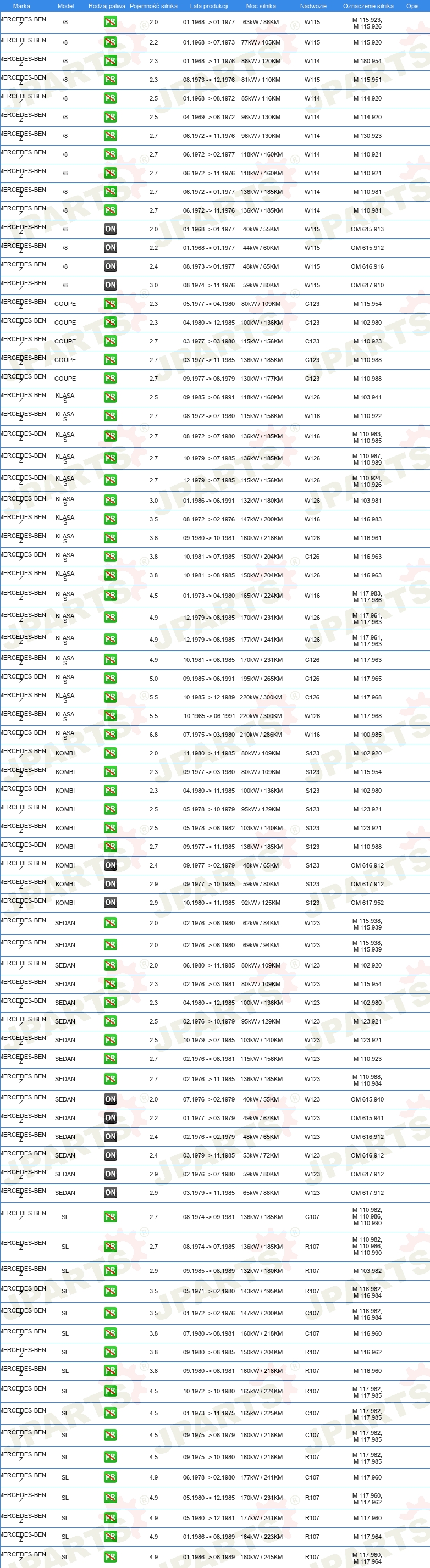This screenshot has height=1568, width=430.
Task: Select the production years 01.1986 -> 06.1991
Action: (209, 501)
